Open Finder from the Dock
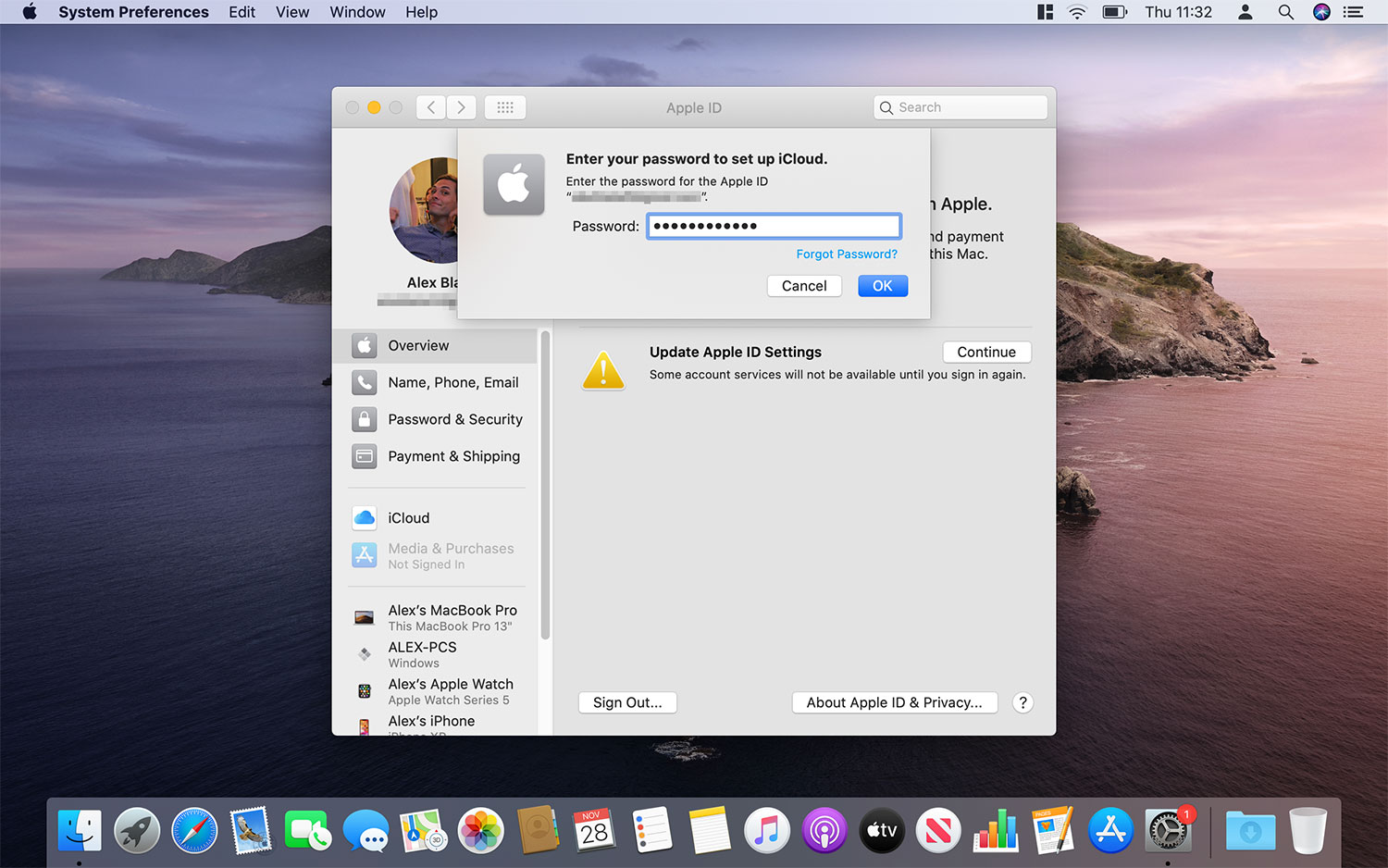The width and height of the screenshot is (1388, 868). click(80, 830)
